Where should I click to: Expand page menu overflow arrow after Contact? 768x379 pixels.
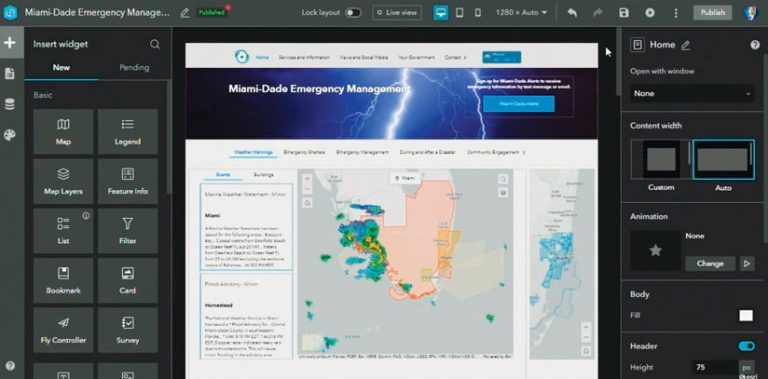[x=465, y=57]
